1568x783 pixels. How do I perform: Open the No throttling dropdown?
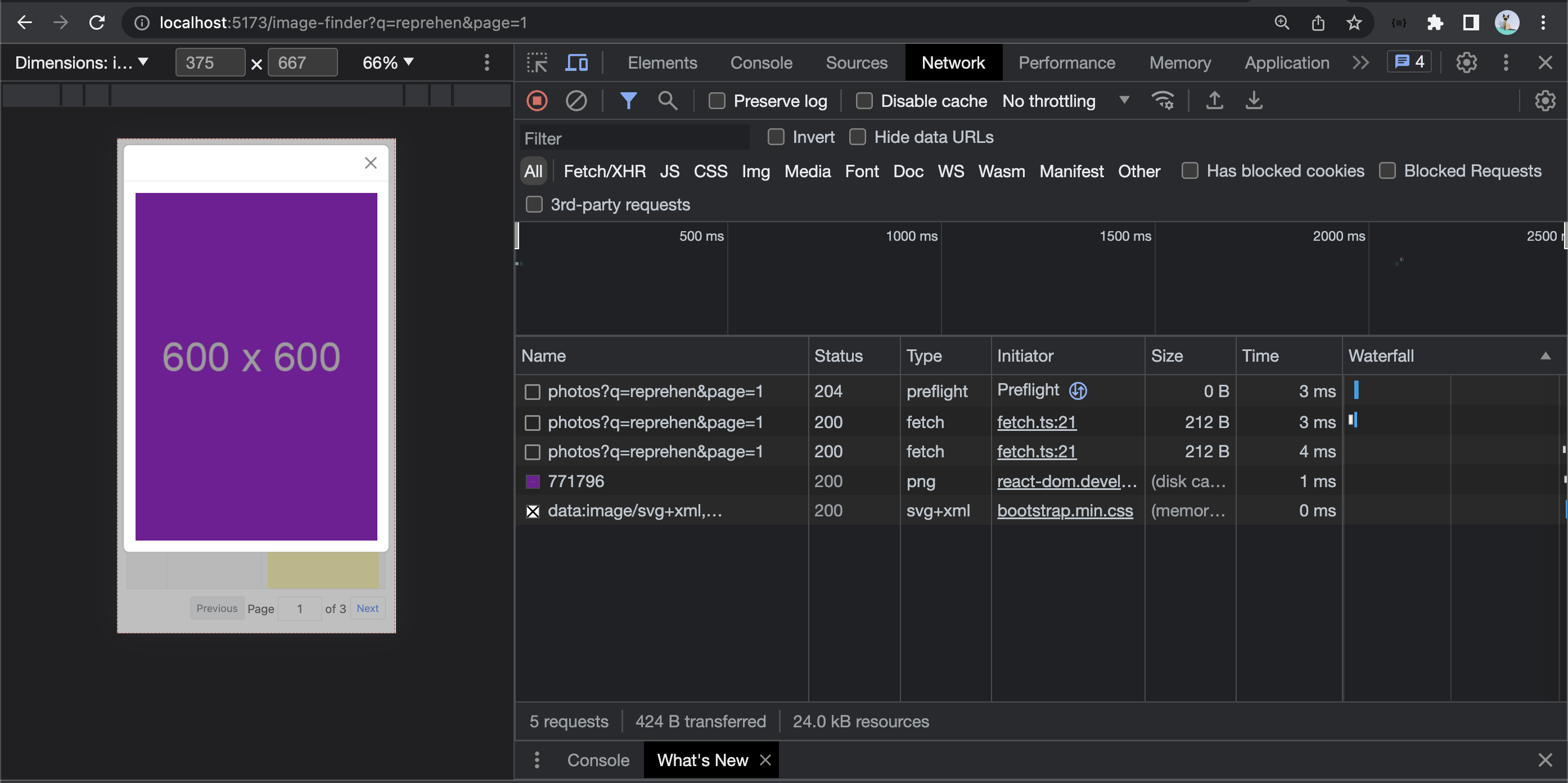tap(1065, 101)
